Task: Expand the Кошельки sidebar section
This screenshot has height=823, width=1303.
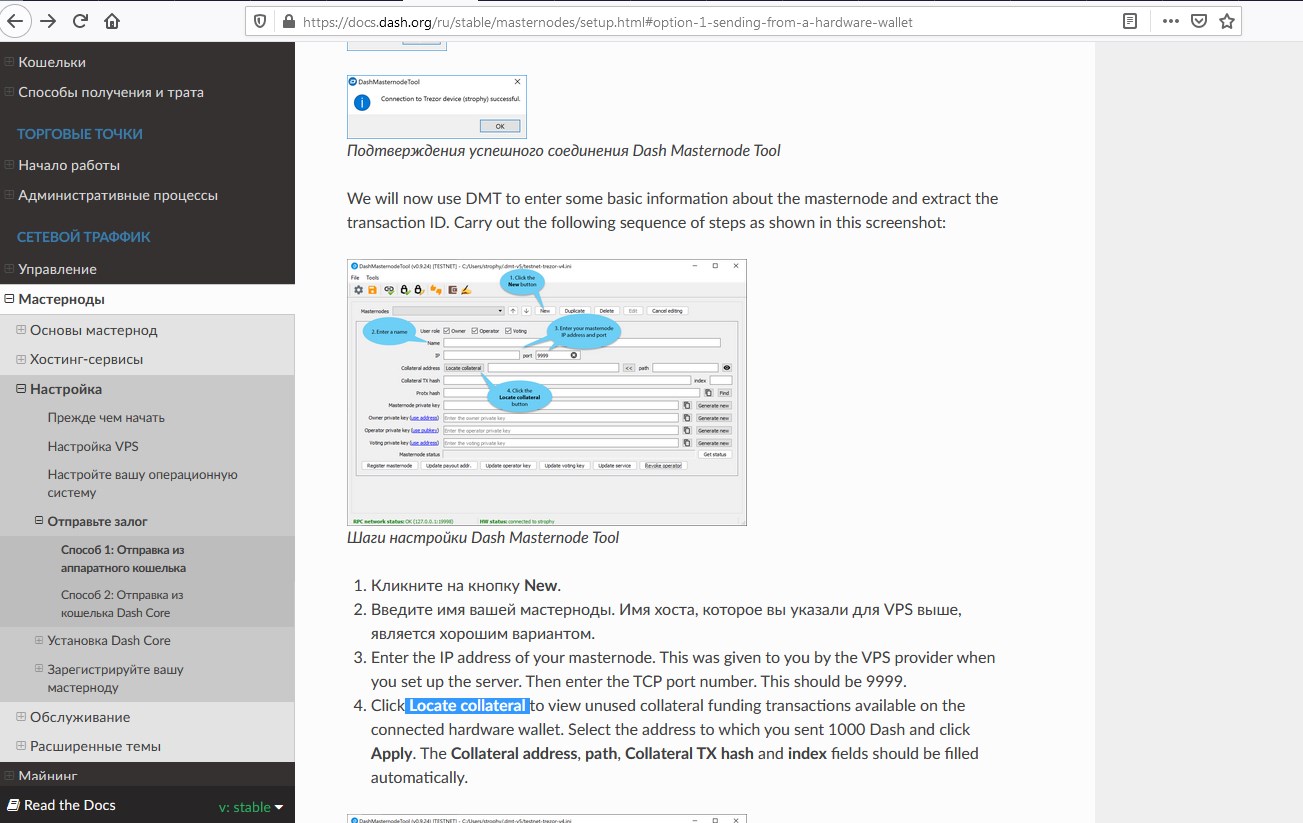Action: 9,62
